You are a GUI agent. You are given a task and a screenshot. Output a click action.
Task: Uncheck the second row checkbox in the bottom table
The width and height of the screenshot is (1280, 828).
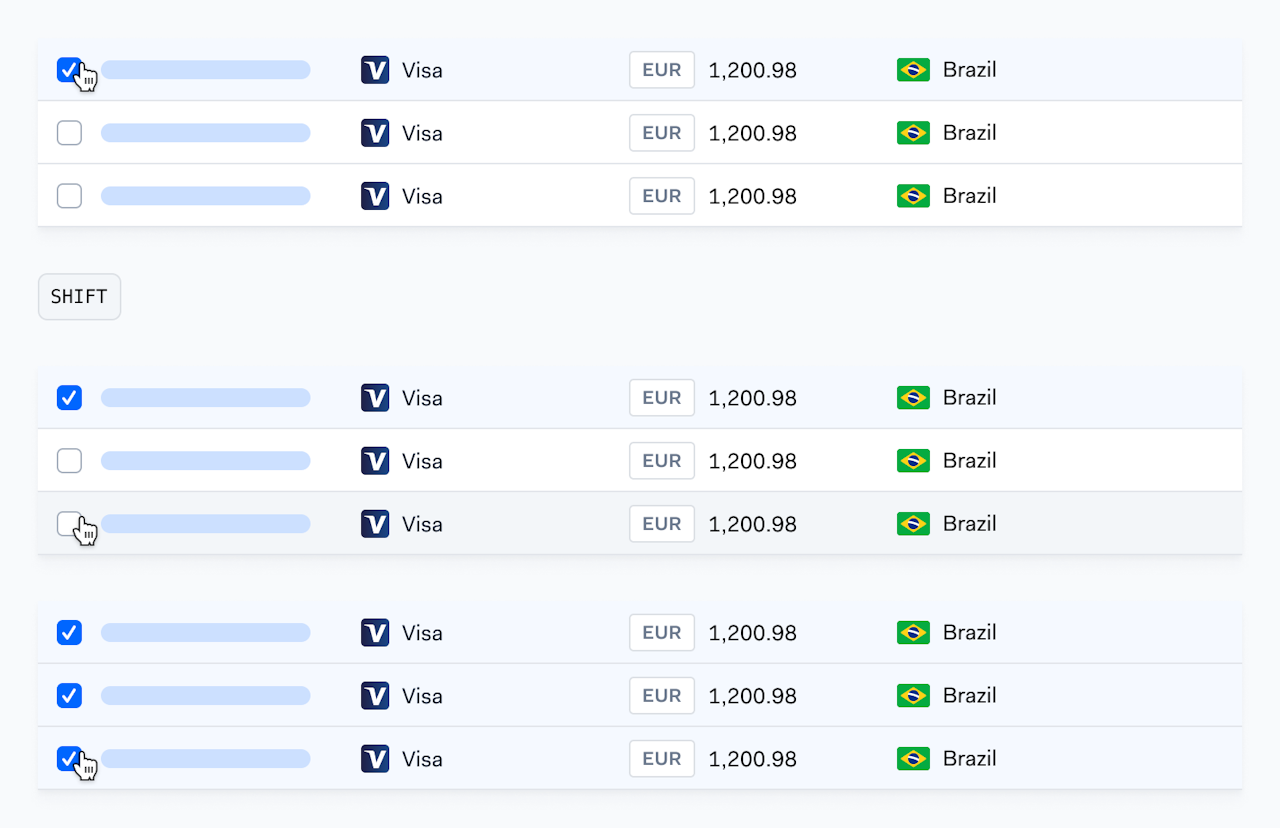pyautogui.click(x=69, y=696)
